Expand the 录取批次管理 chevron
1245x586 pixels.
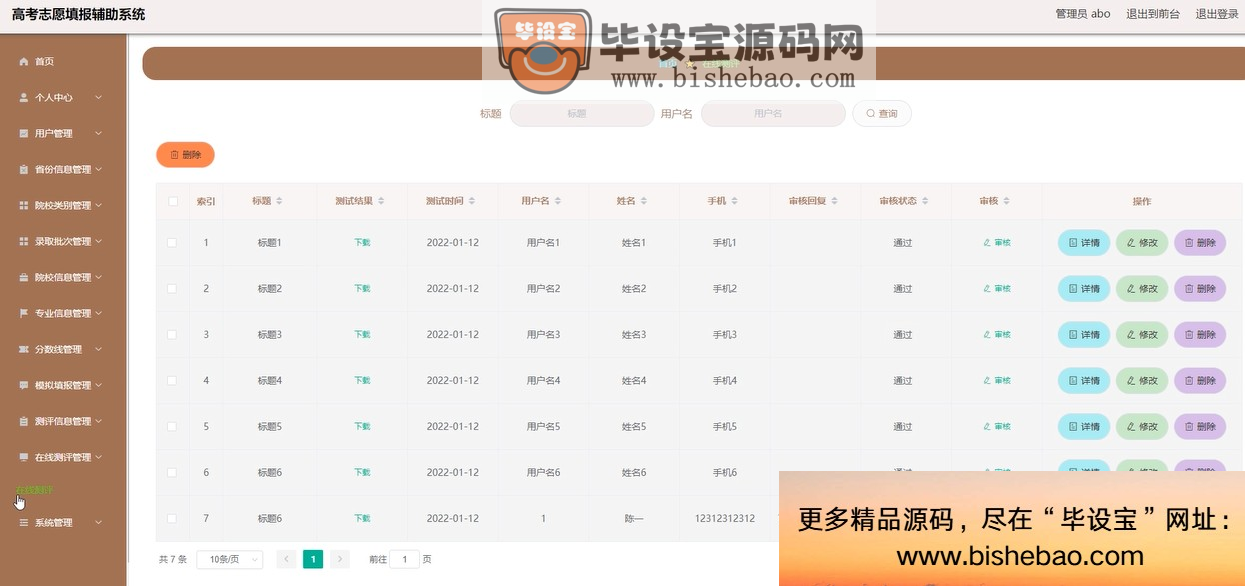click(x=99, y=242)
